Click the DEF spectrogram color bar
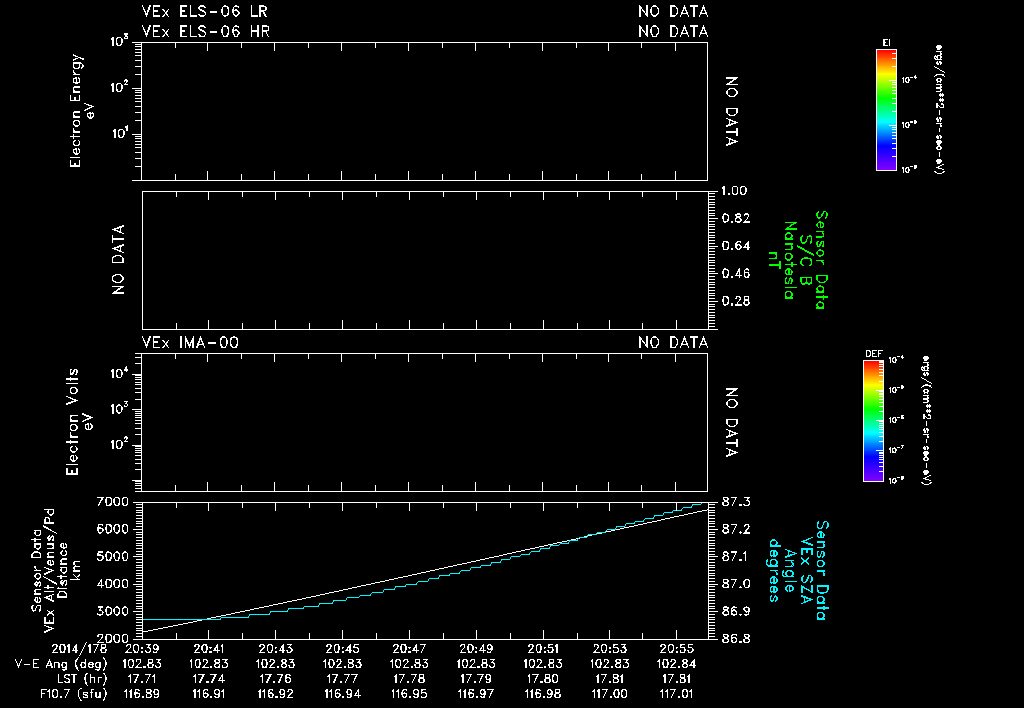Image resolution: width=1024 pixels, height=708 pixels. [x=874, y=421]
